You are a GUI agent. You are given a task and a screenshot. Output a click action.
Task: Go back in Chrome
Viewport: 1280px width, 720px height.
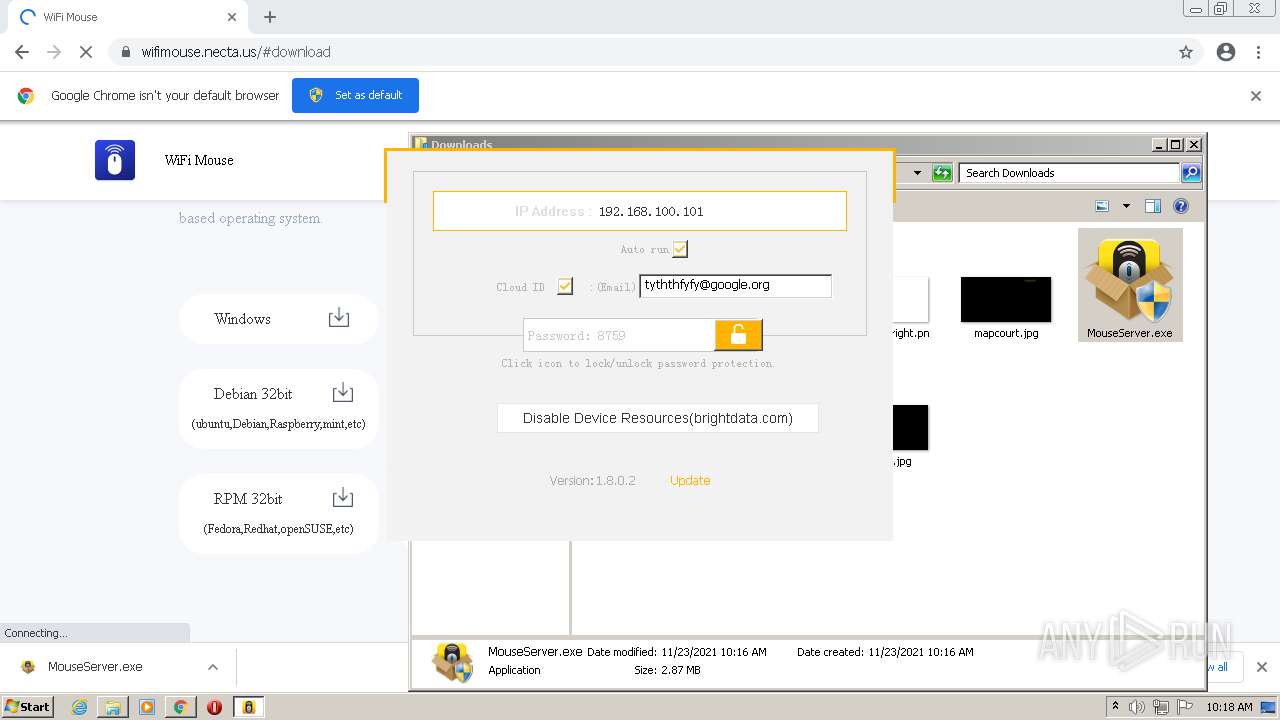click(22, 52)
